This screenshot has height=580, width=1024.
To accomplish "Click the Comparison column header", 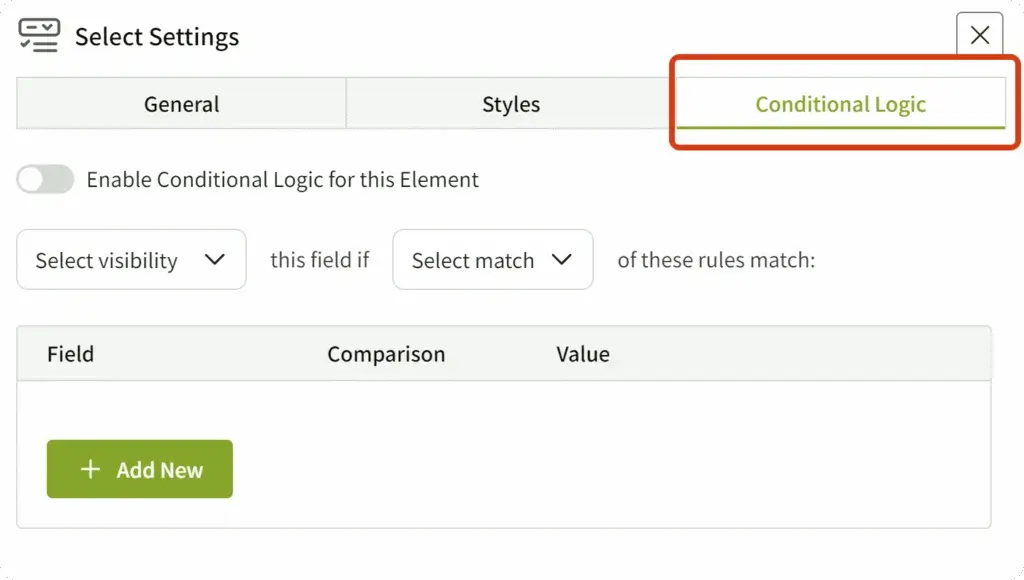I will click(x=386, y=354).
